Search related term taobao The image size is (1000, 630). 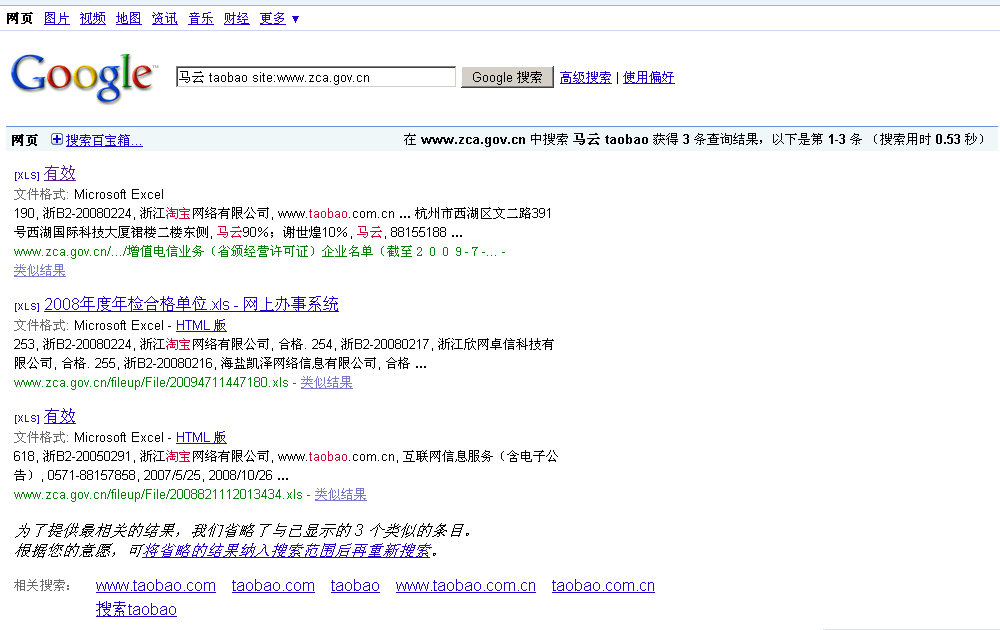(355, 585)
